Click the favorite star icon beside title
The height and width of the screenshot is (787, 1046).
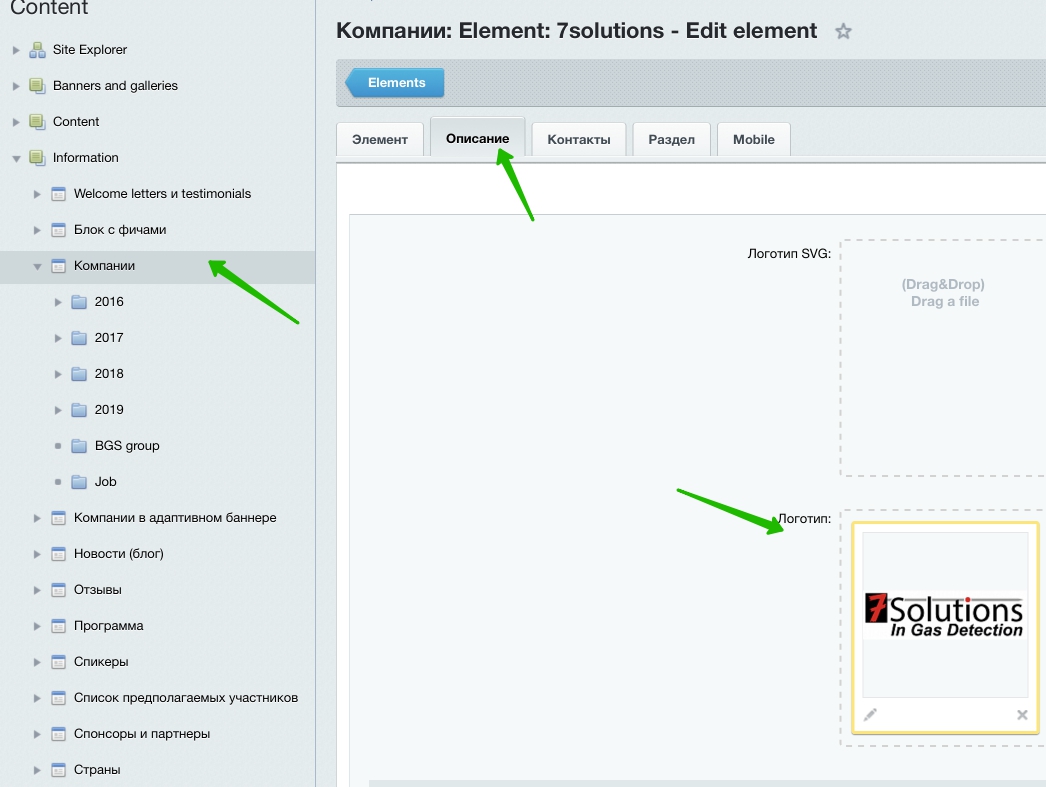click(x=843, y=32)
